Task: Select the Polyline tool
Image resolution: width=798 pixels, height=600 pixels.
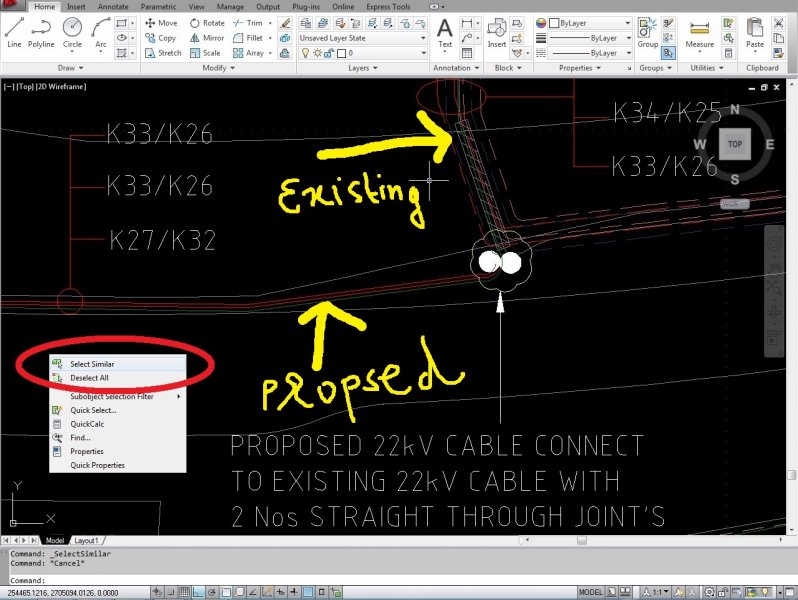Action: coord(41,33)
